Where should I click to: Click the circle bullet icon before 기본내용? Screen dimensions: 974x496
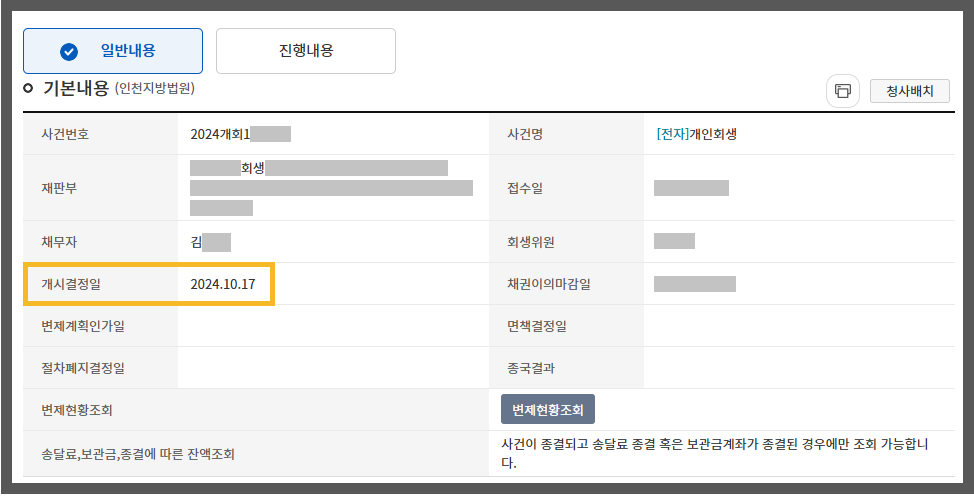tap(28, 88)
